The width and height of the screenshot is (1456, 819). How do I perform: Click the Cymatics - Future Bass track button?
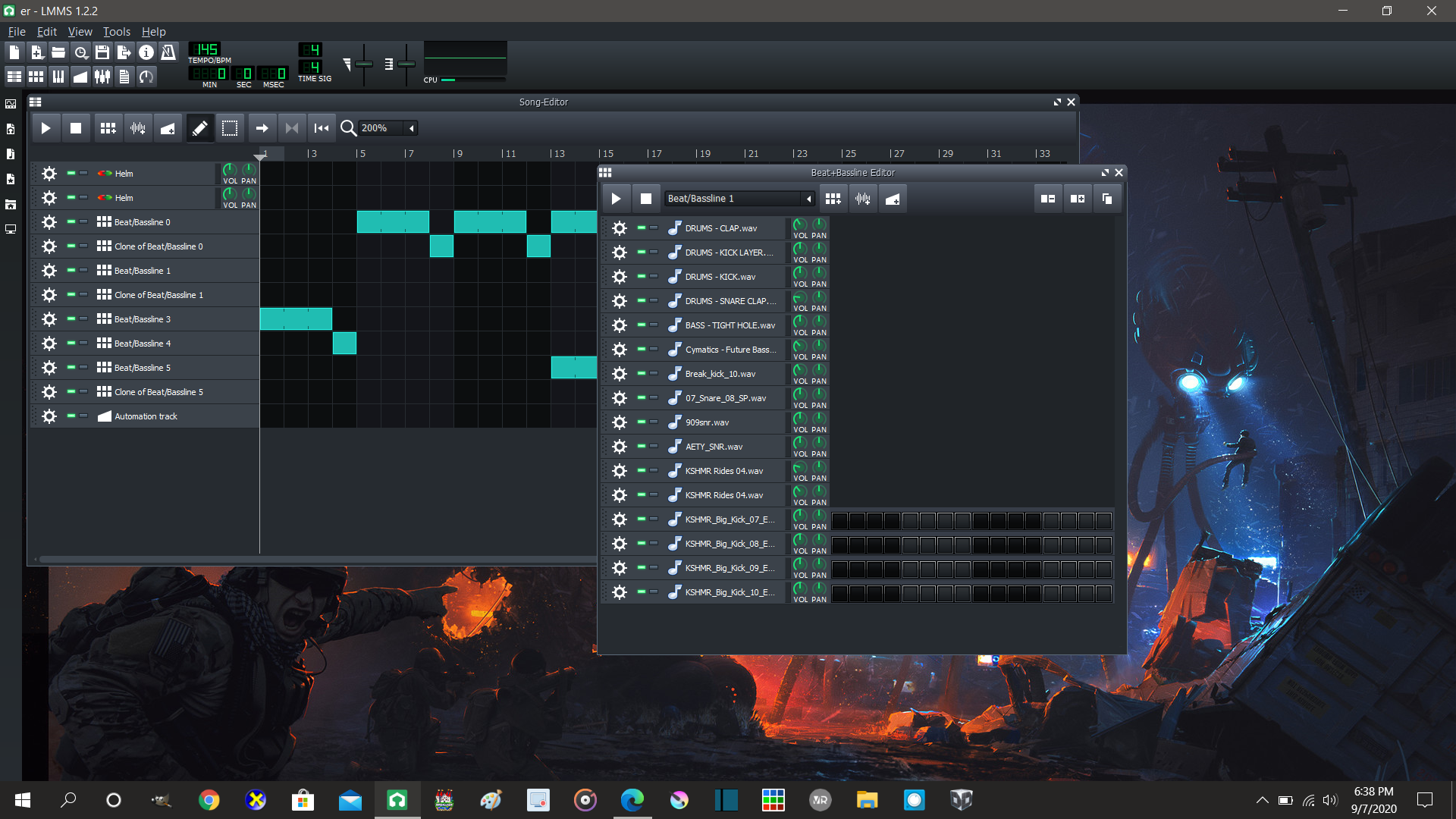(725, 350)
